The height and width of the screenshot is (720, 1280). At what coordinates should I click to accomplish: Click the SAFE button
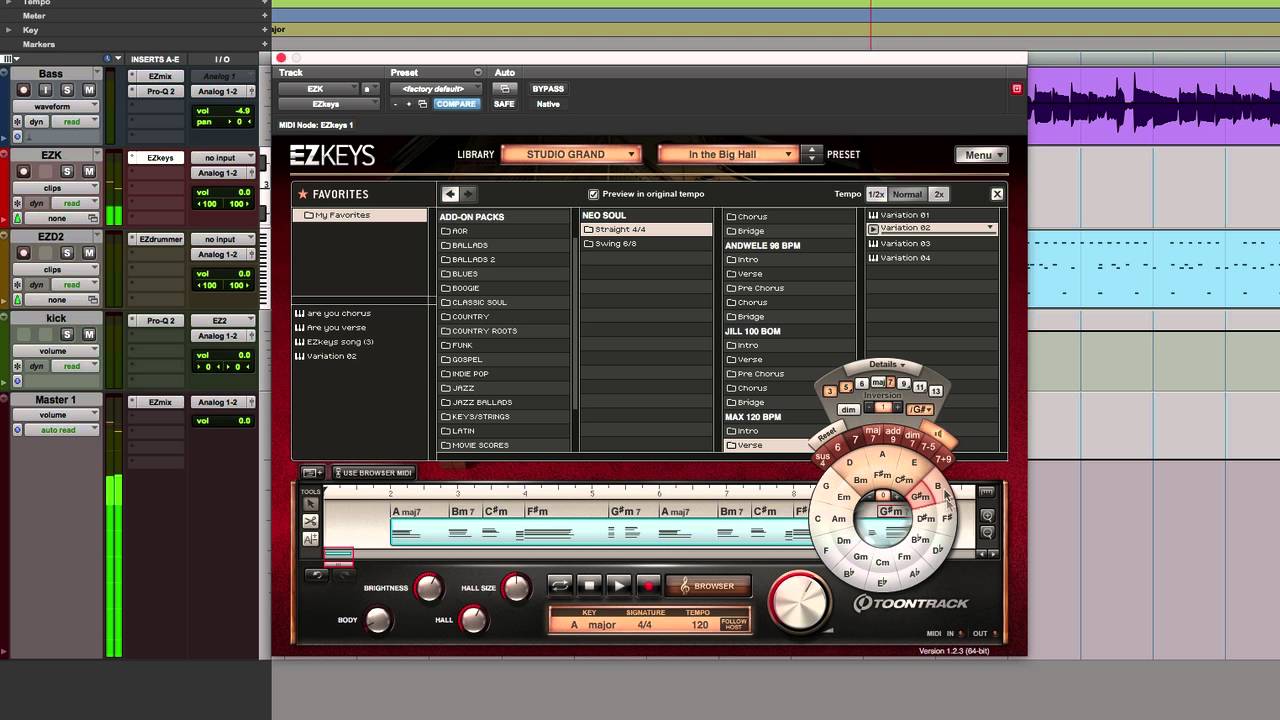point(504,104)
